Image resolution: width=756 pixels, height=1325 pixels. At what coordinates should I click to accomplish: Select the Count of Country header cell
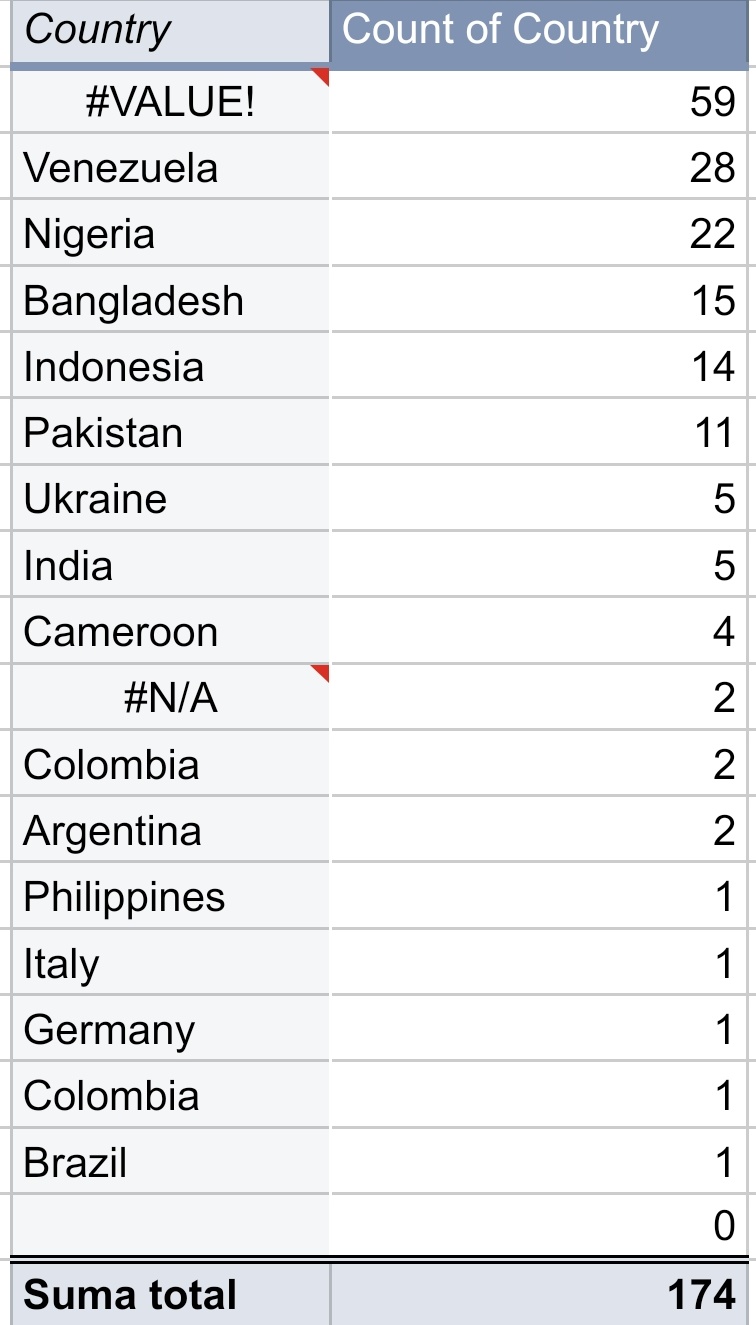540,33
